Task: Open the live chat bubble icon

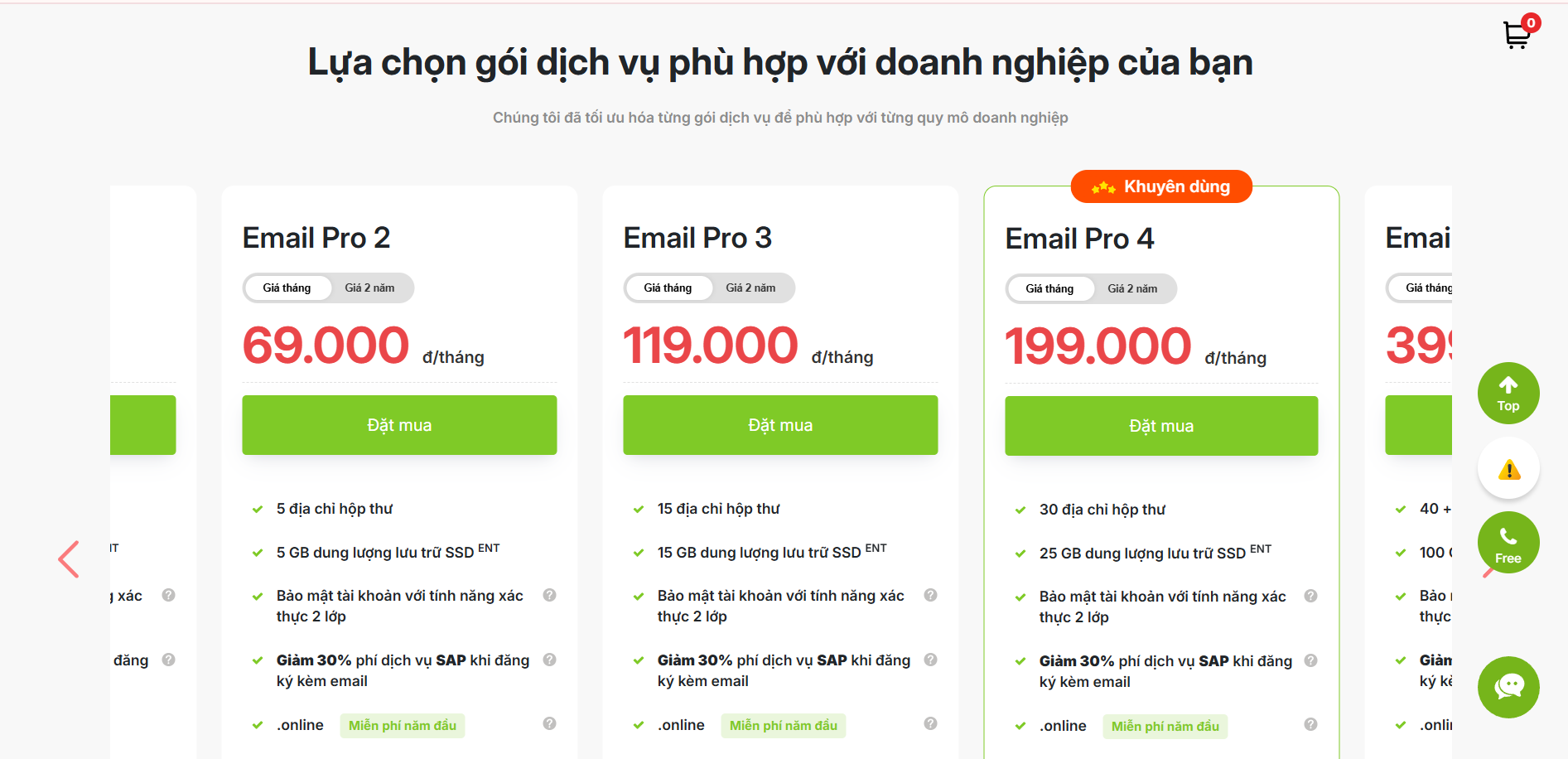Action: [1508, 687]
